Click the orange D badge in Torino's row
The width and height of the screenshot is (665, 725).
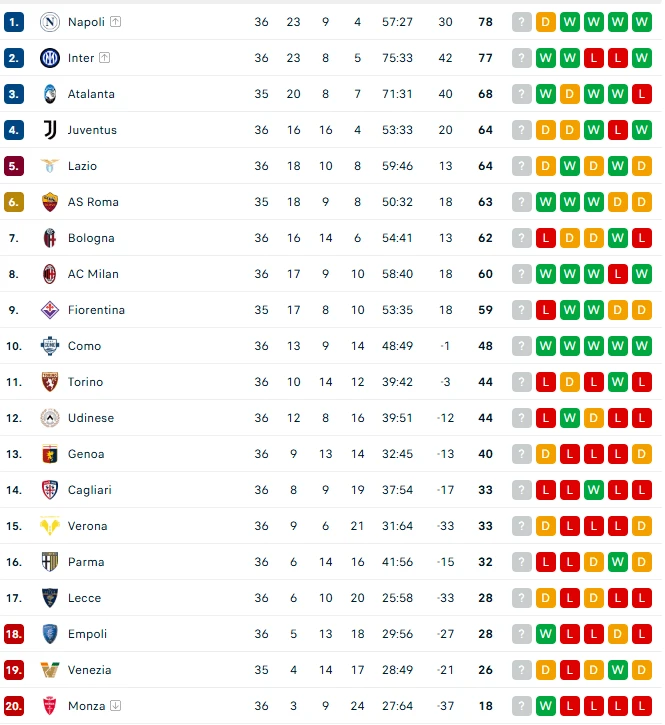point(570,382)
